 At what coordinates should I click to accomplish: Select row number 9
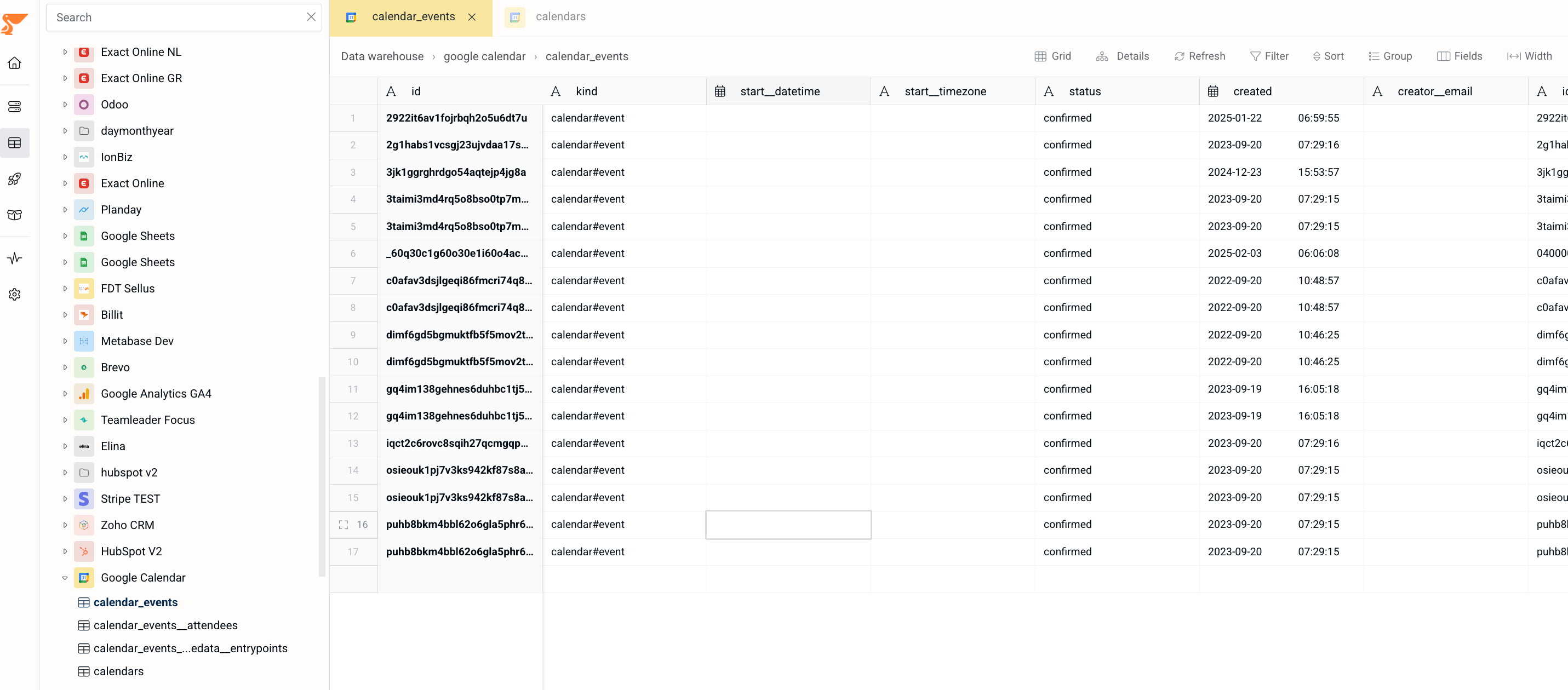point(353,335)
